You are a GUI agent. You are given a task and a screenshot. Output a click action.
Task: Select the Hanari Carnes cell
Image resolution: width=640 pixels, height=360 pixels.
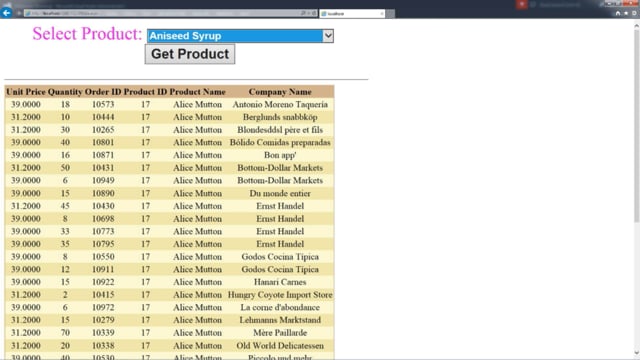[x=280, y=282]
